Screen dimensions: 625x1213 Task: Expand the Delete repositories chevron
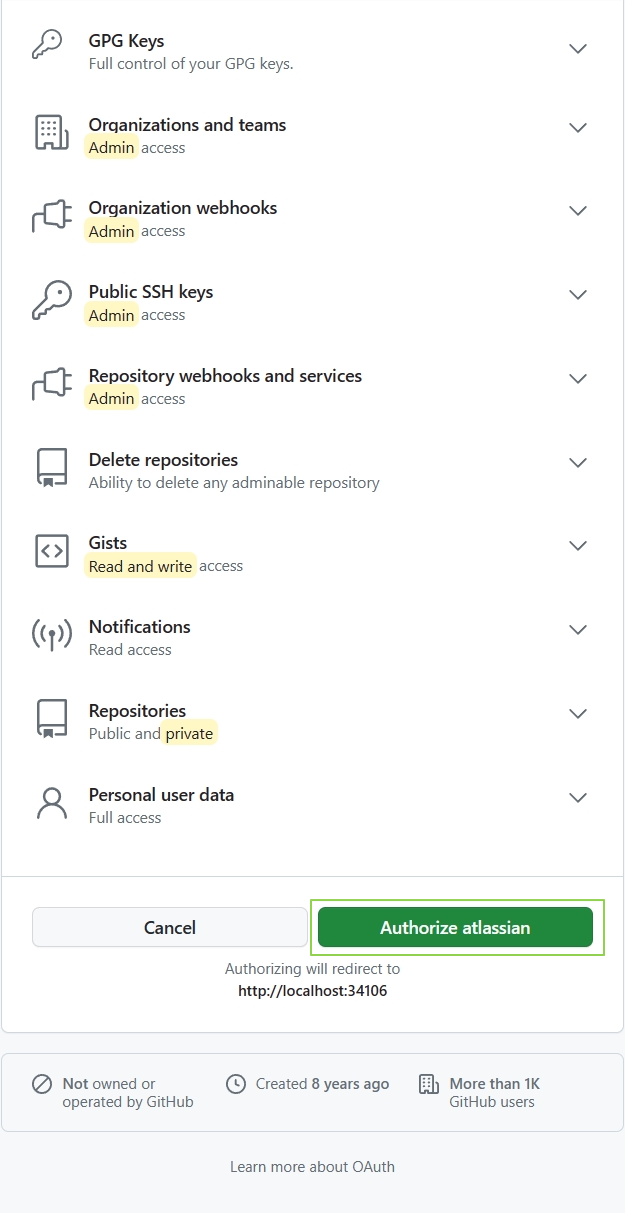[x=577, y=463]
